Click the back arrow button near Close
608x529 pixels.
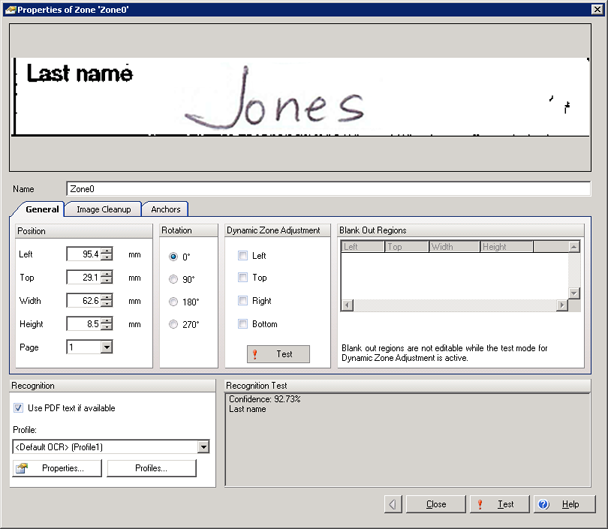395,504
